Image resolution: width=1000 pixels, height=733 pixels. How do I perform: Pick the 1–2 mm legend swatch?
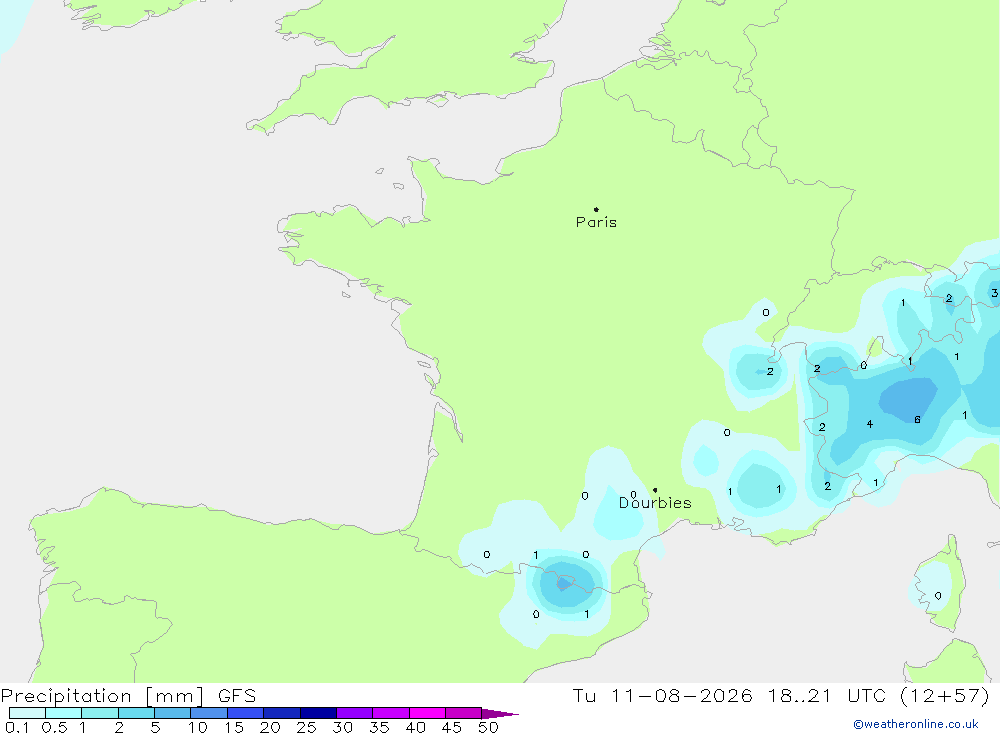[99, 713]
